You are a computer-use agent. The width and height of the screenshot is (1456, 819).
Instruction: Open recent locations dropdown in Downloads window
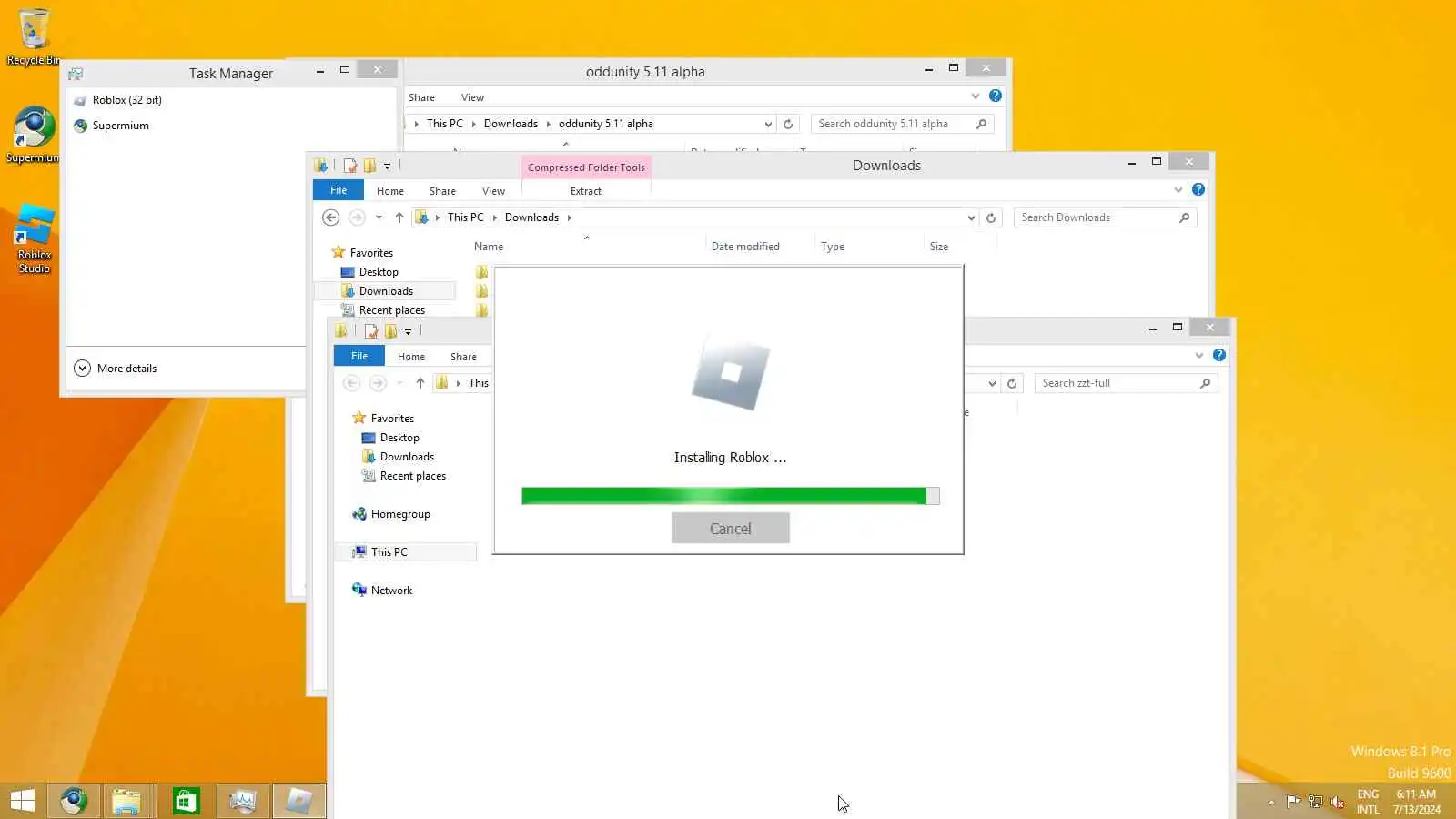pos(379,217)
